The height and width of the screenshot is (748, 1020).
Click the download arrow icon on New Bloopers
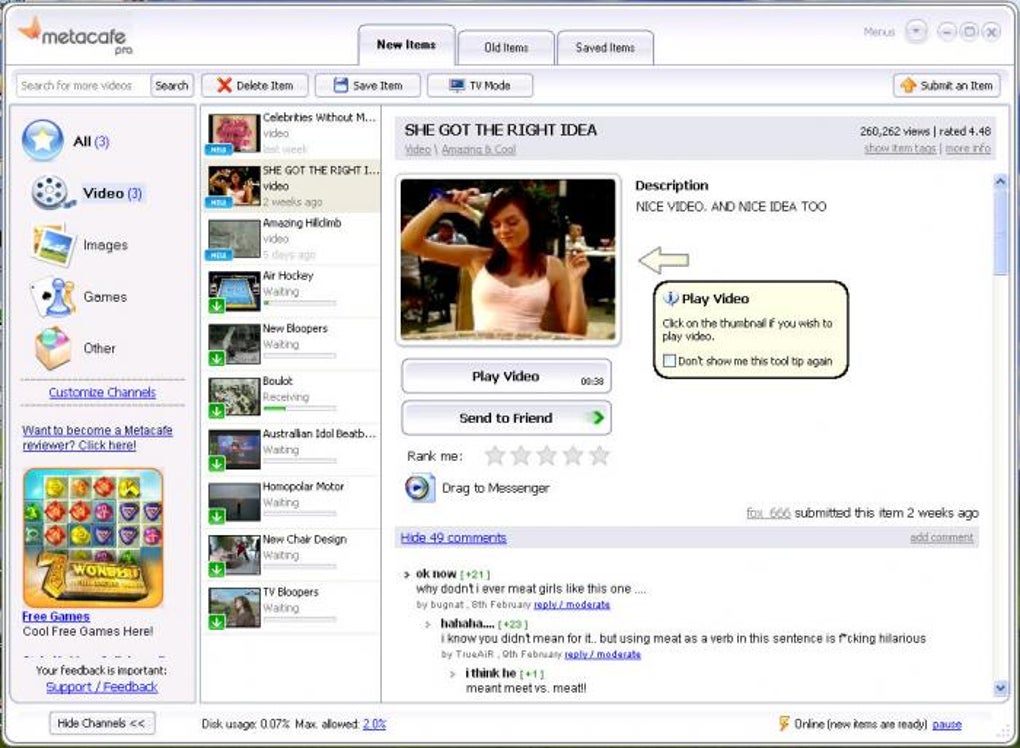[216, 358]
